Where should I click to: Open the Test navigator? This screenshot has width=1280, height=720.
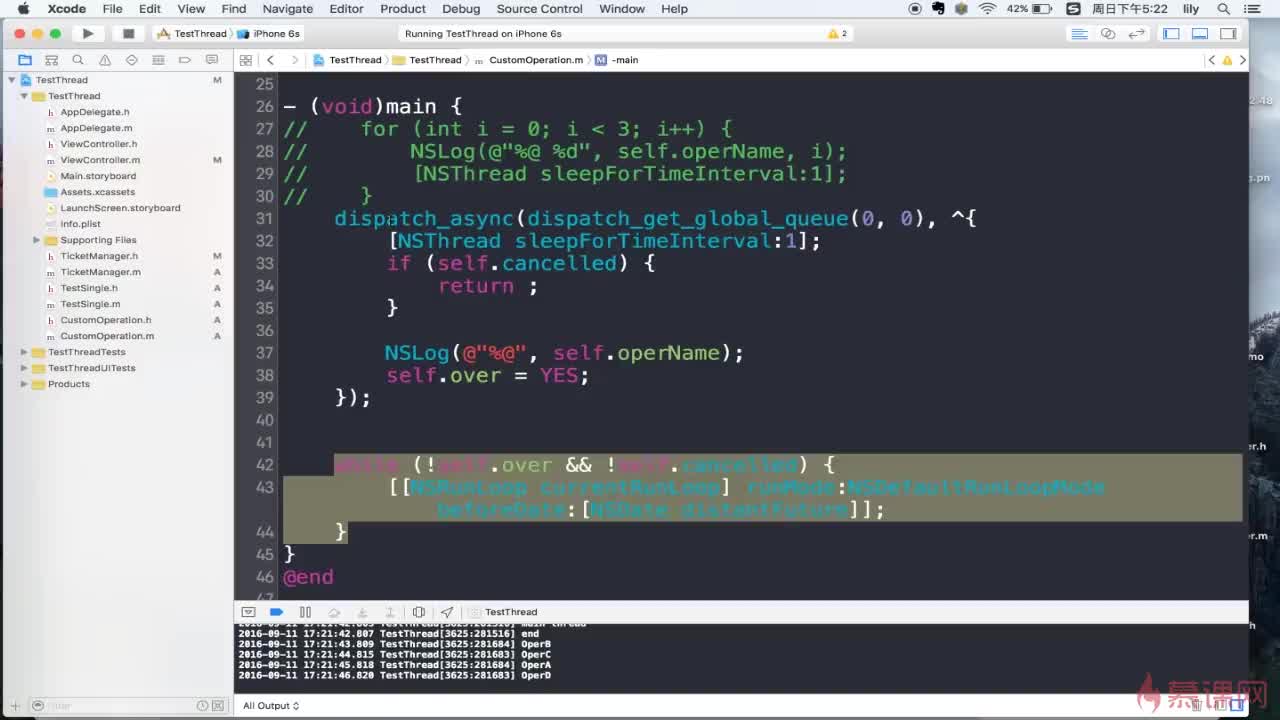point(132,60)
